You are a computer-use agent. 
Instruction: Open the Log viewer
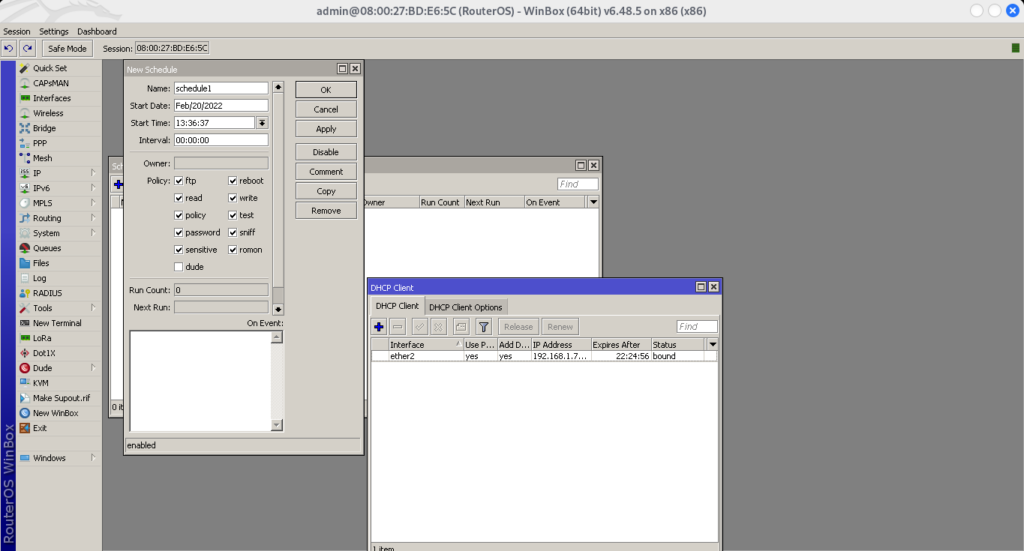[x=39, y=278]
